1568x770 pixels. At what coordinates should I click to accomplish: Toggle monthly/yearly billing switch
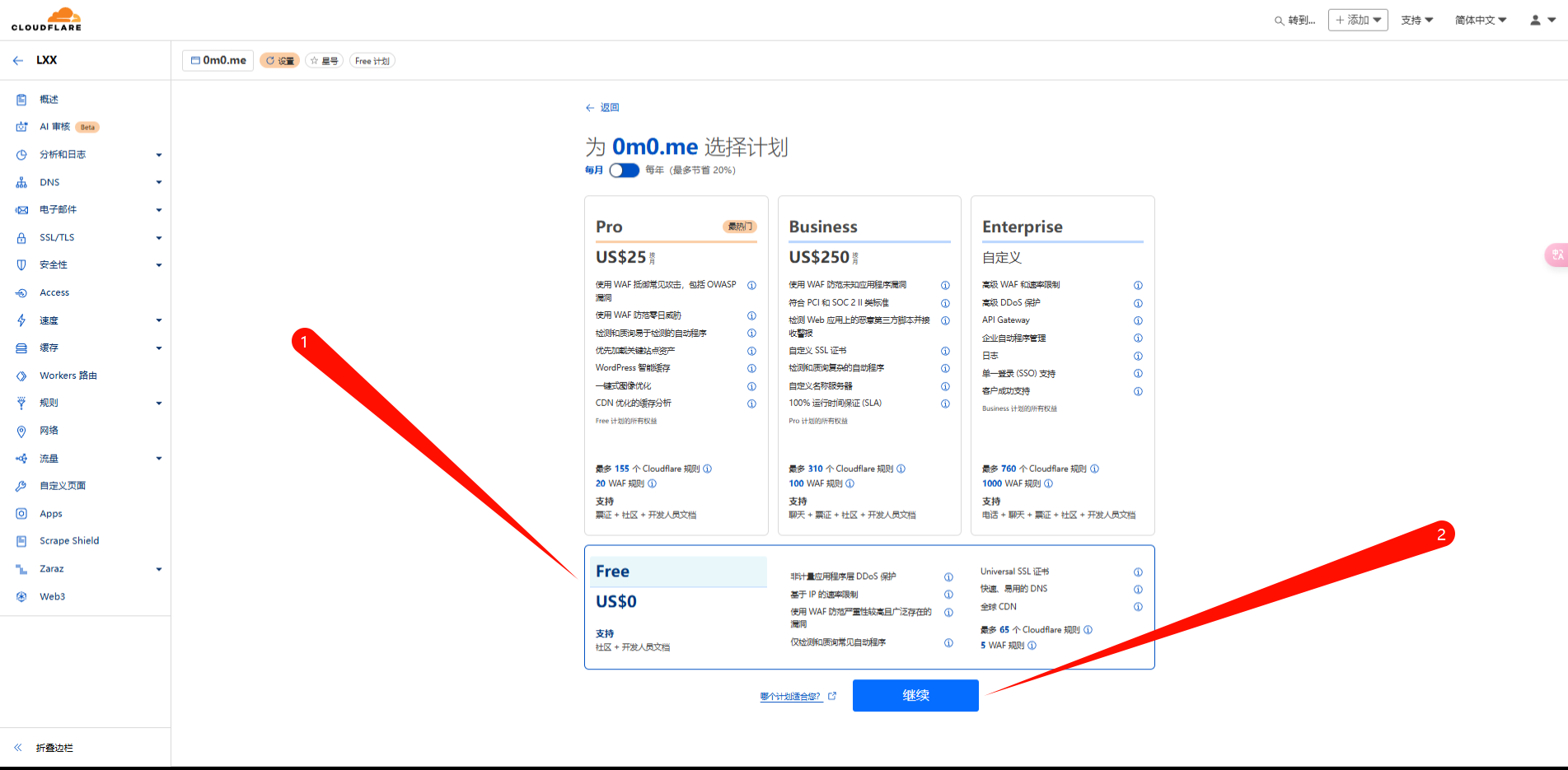(x=624, y=170)
